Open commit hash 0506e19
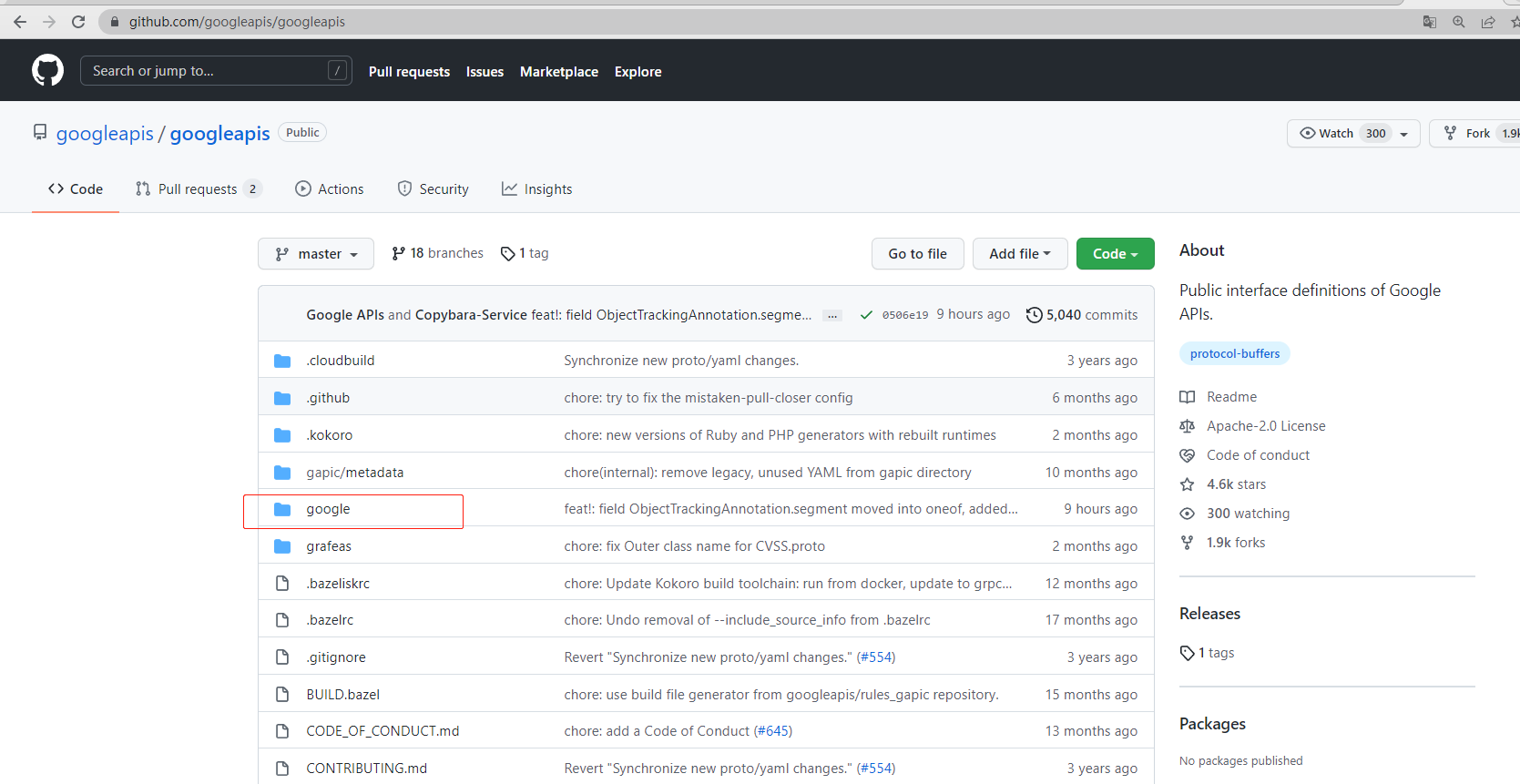This screenshot has height=784, width=1520. [x=905, y=315]
